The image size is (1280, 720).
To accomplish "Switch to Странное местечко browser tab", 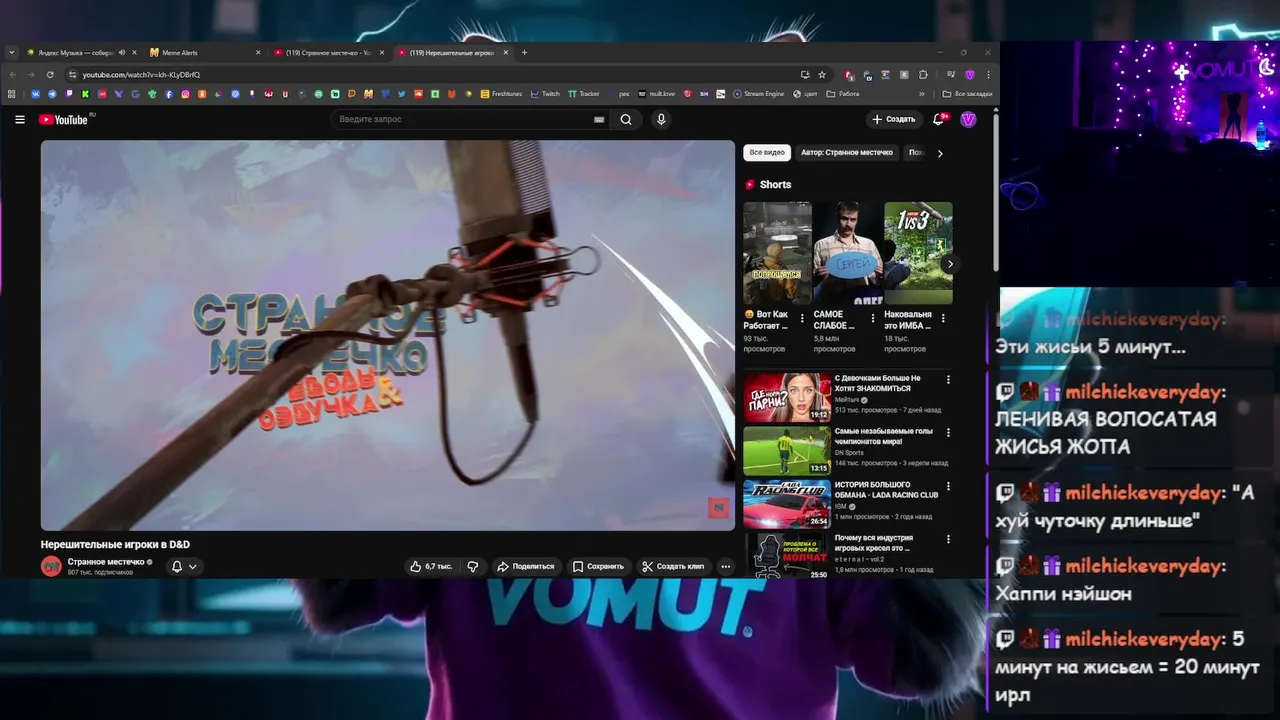I will [x=329, y=52].
